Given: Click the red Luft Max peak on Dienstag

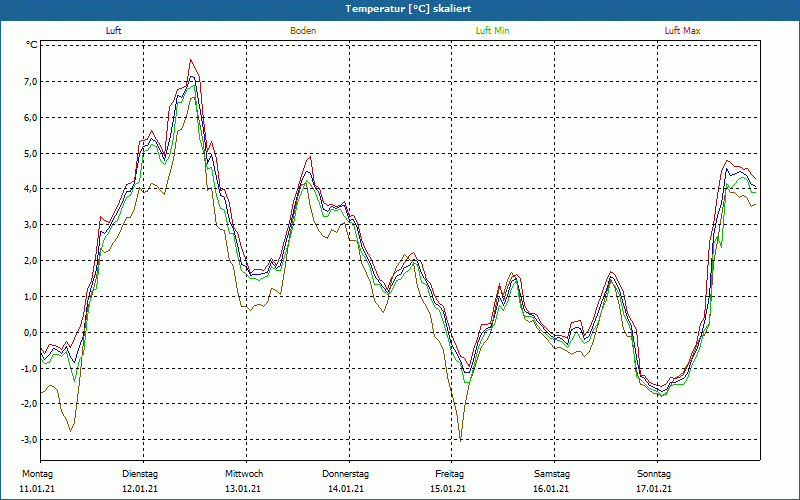Looking at the screenshot, I should (191, 60).
